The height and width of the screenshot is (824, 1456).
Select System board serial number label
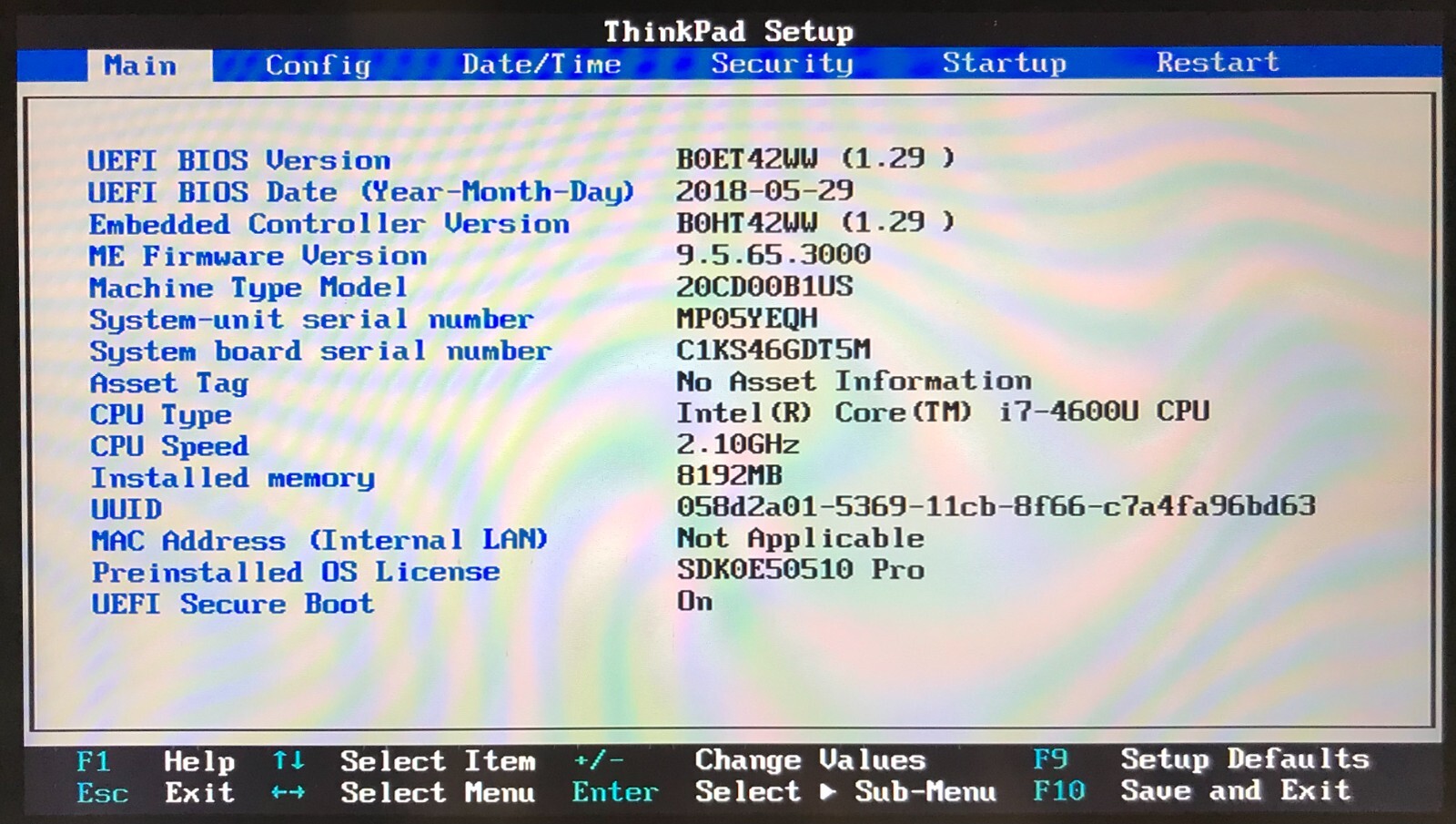point(320,351)
